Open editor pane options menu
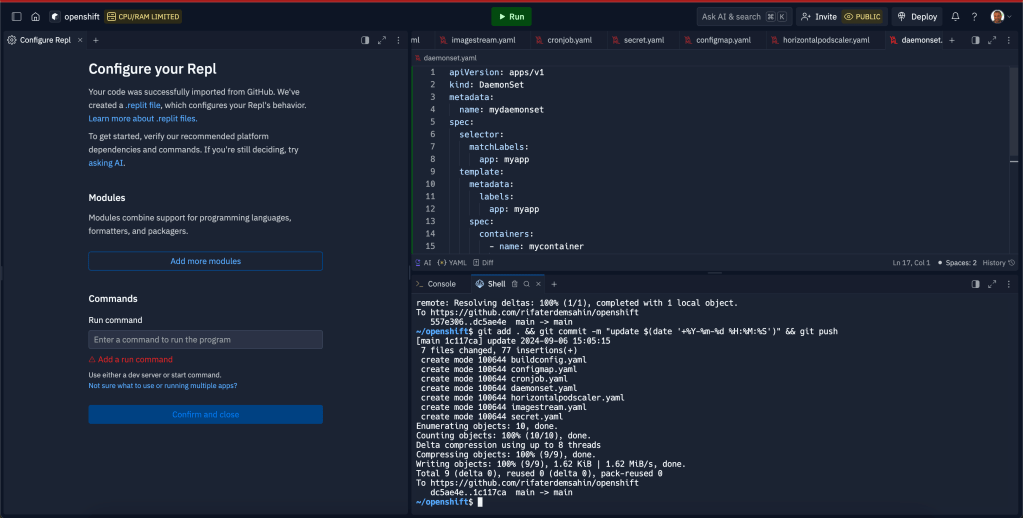The width and height of the screenshot is (1023, 518). point(1009,40)
